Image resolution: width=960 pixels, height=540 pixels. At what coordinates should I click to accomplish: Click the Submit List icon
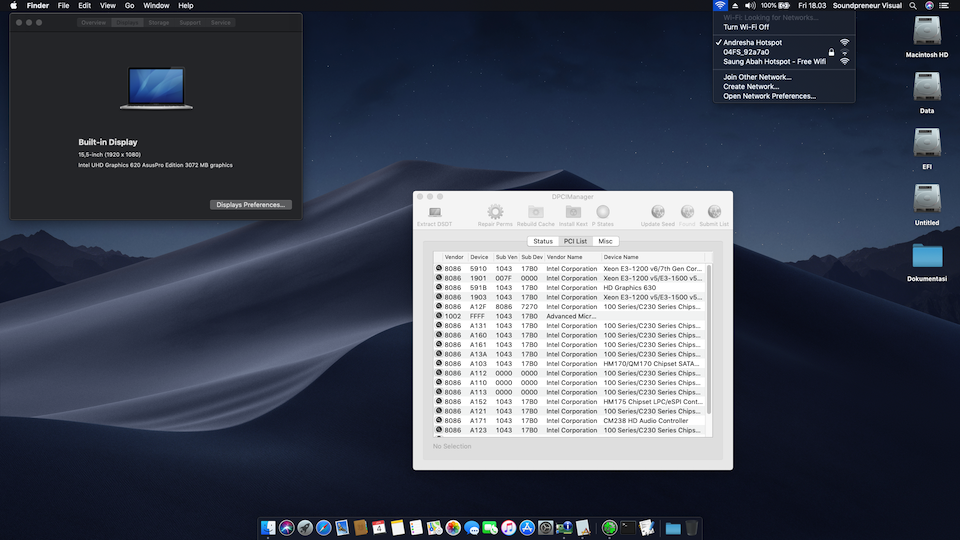[x=714, y=212]
